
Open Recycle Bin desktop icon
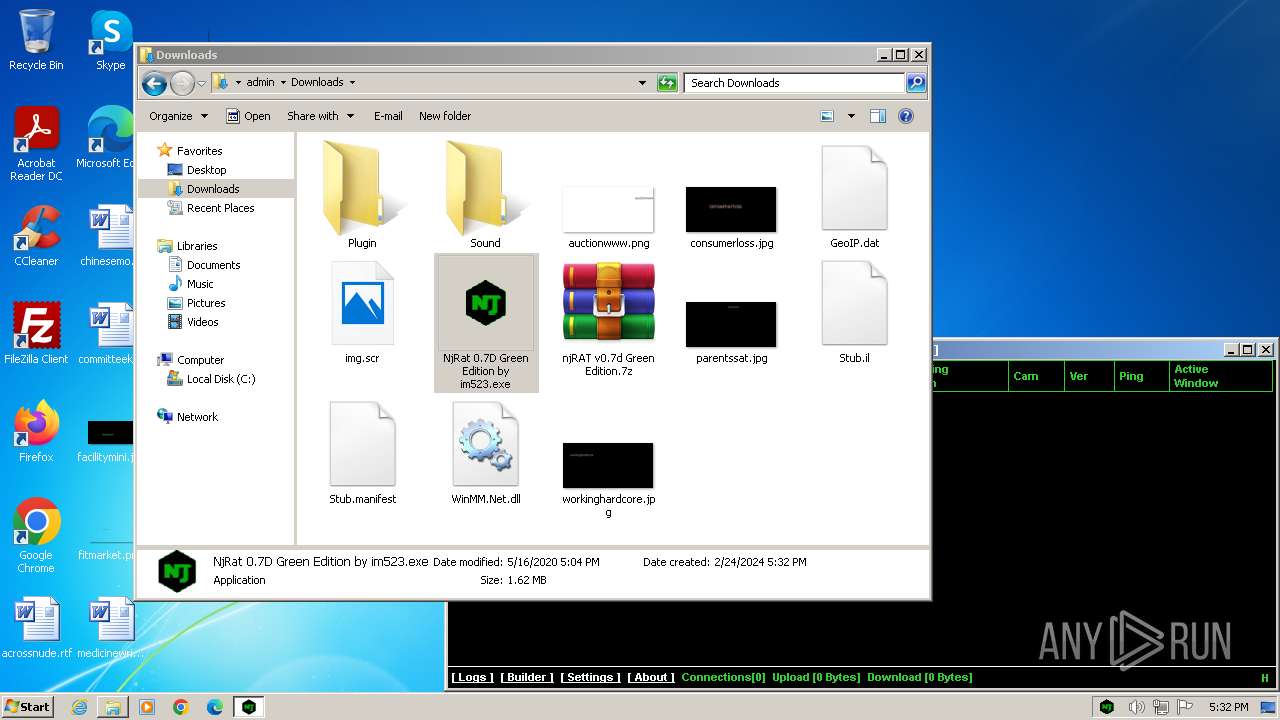pyautogui.click(x=36, y=40)
